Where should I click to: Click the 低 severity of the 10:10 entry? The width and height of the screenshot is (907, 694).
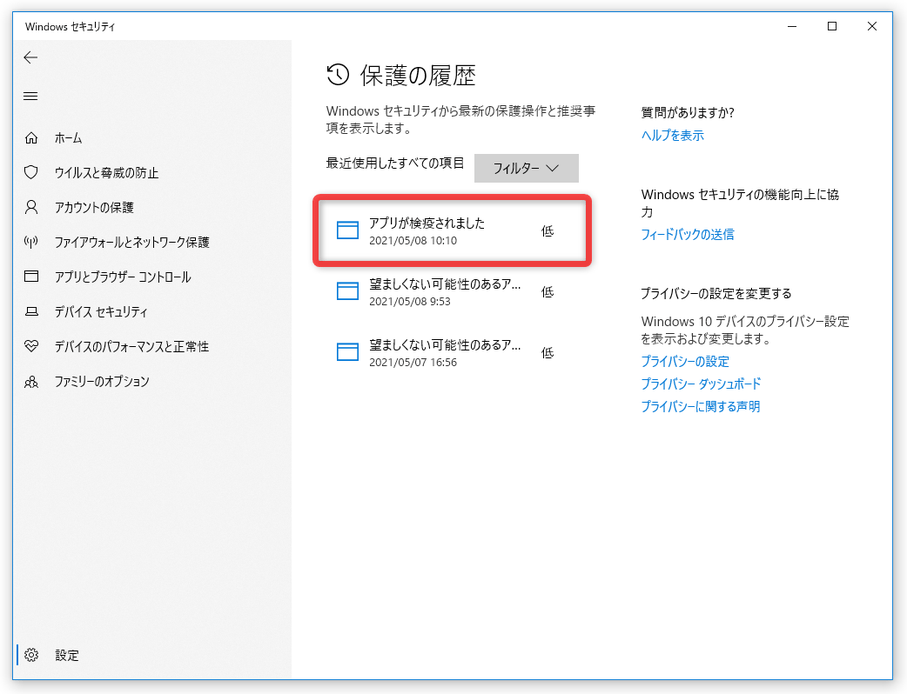click(x=547, y=231)
